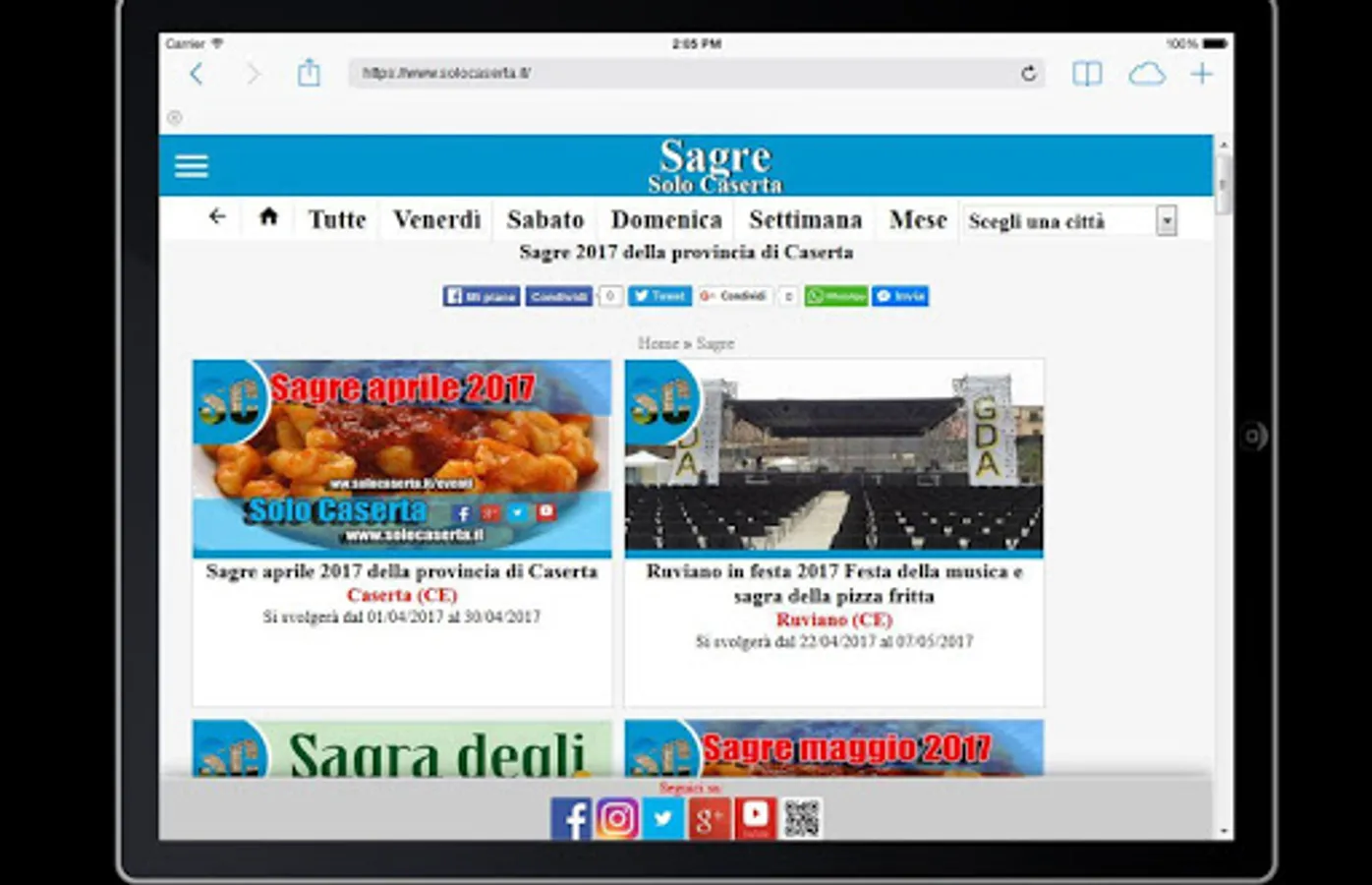This screenshot has width=1372, height=885.
Task: Open the Google+ icon in footer bar
Action: (x=710, y=818)
